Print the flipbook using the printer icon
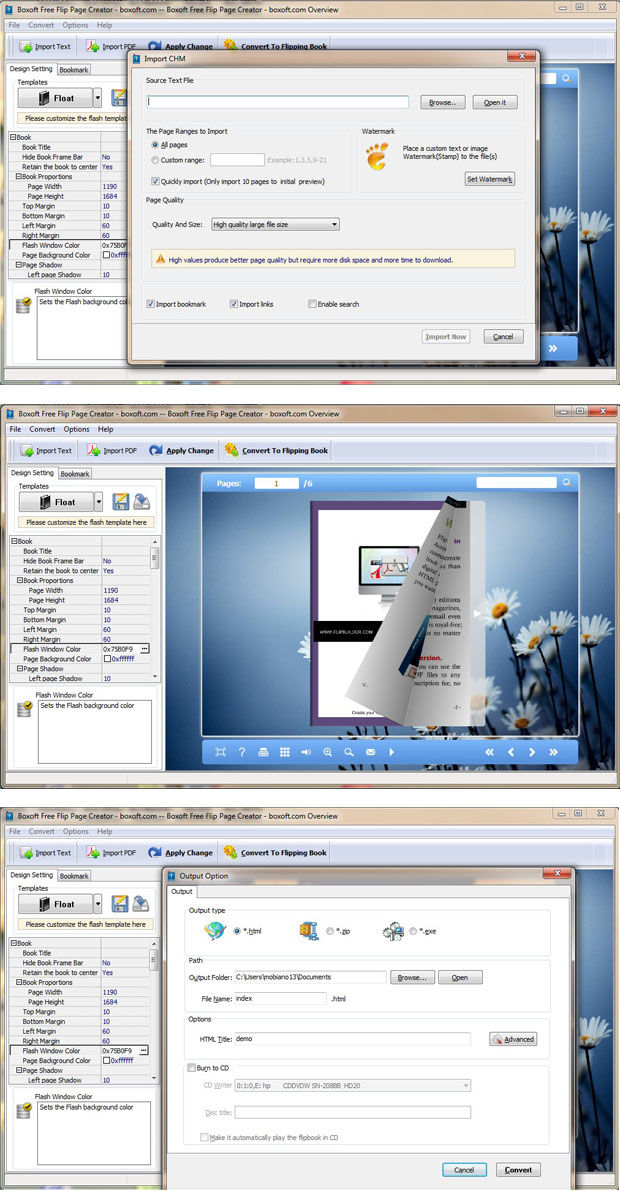The height and width of the screenshot is (1191, 620). [x=263, y=752]
